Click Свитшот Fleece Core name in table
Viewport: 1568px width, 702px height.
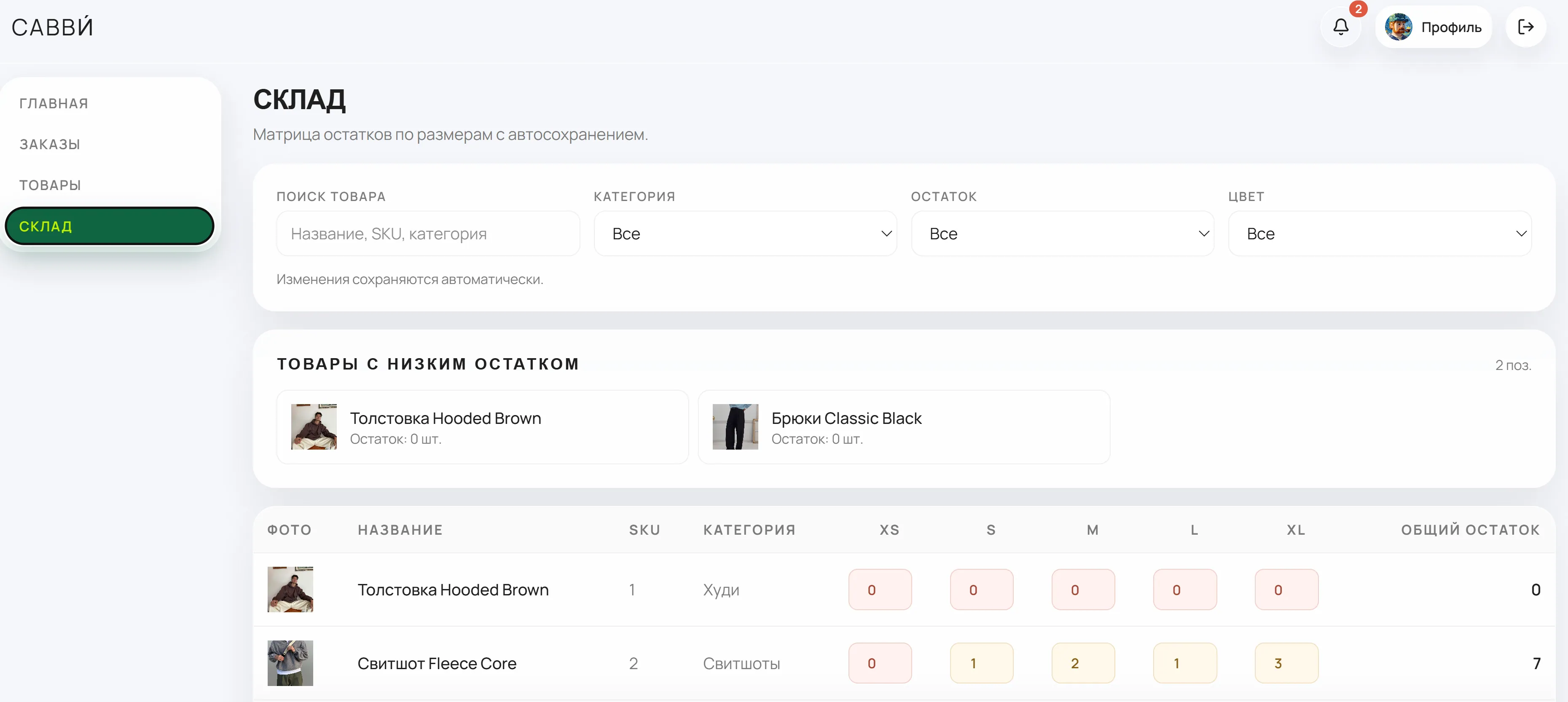pos(436,664)
